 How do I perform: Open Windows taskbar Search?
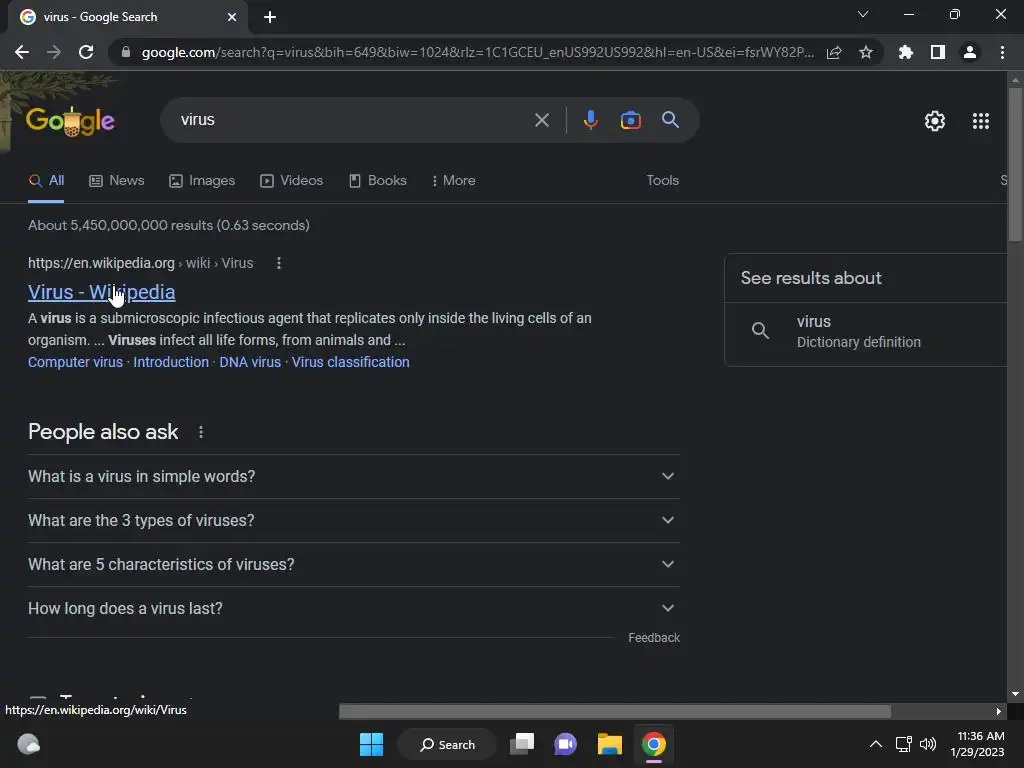tap(447, 744)
